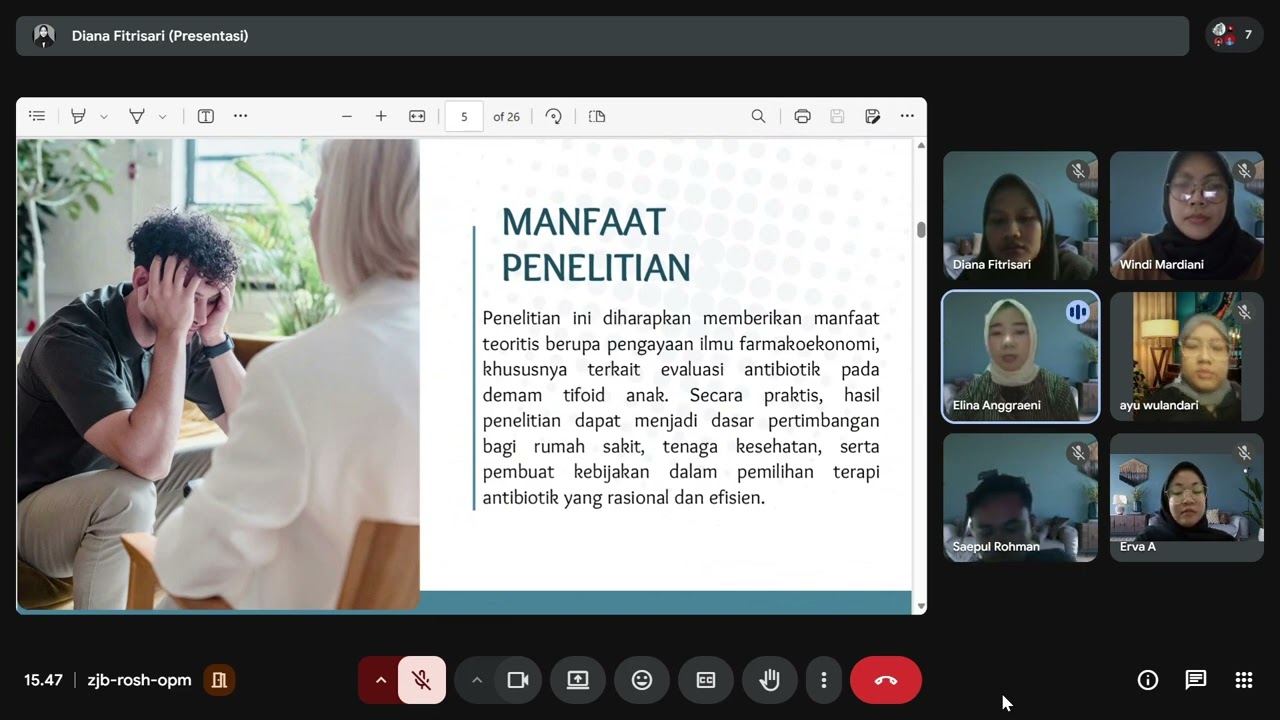Image resolution: width=1280 pixels, height=720 pixels.
Task: Switch to two-page view icon
Action: click(597, 116)
